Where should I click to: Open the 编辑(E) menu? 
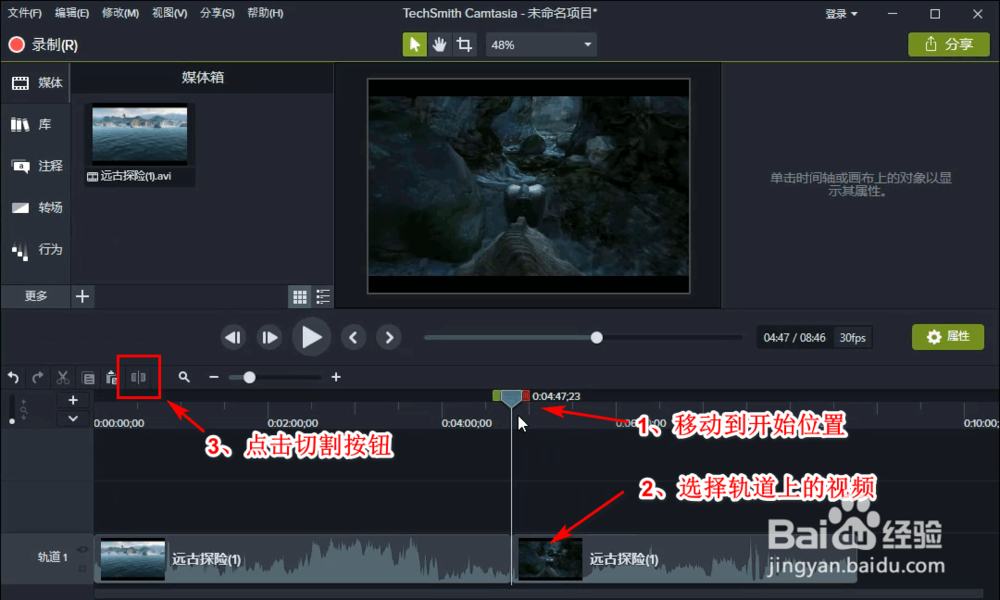pos(71,13)
